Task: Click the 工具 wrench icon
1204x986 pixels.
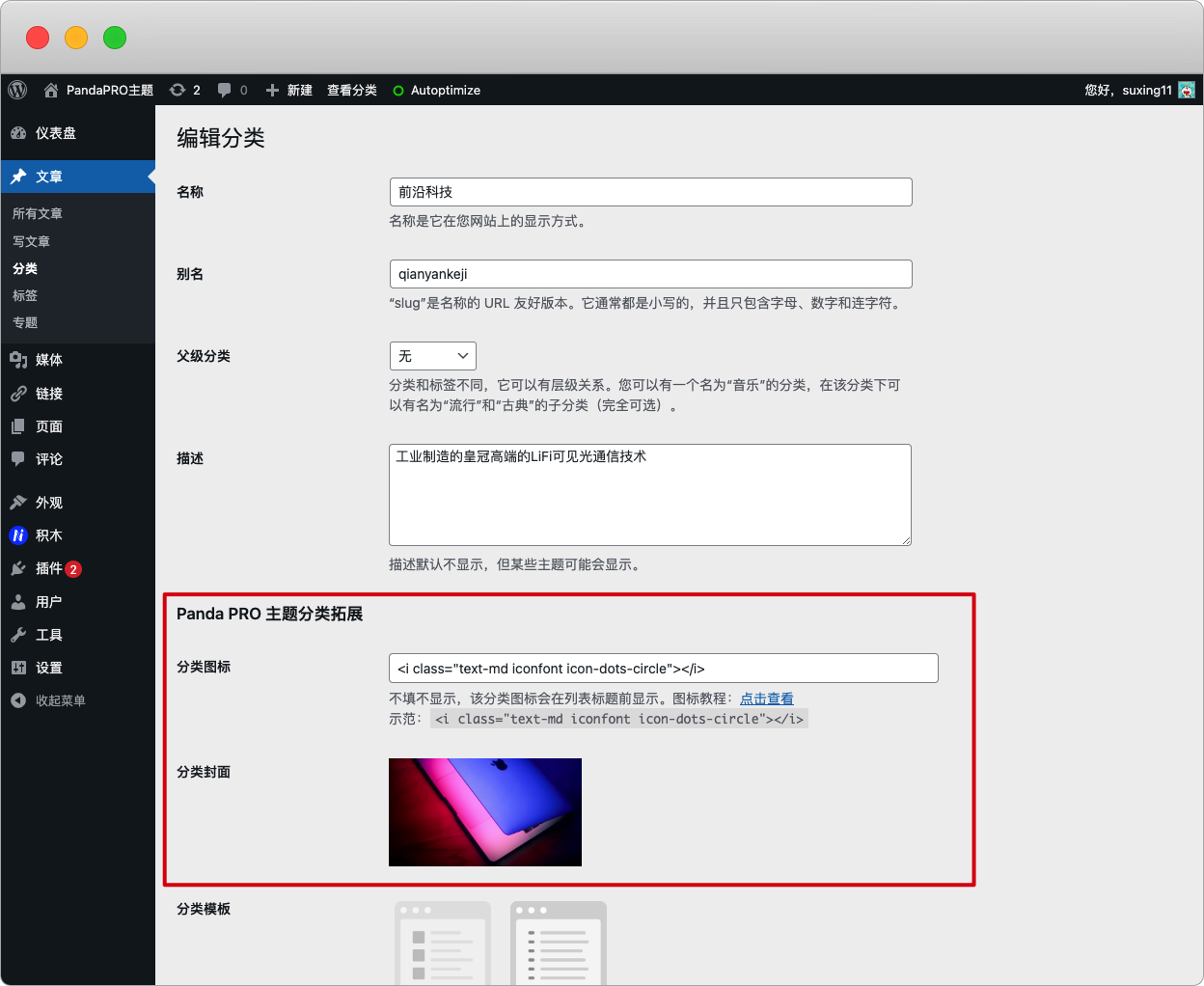Action: (x=18, y=635)
